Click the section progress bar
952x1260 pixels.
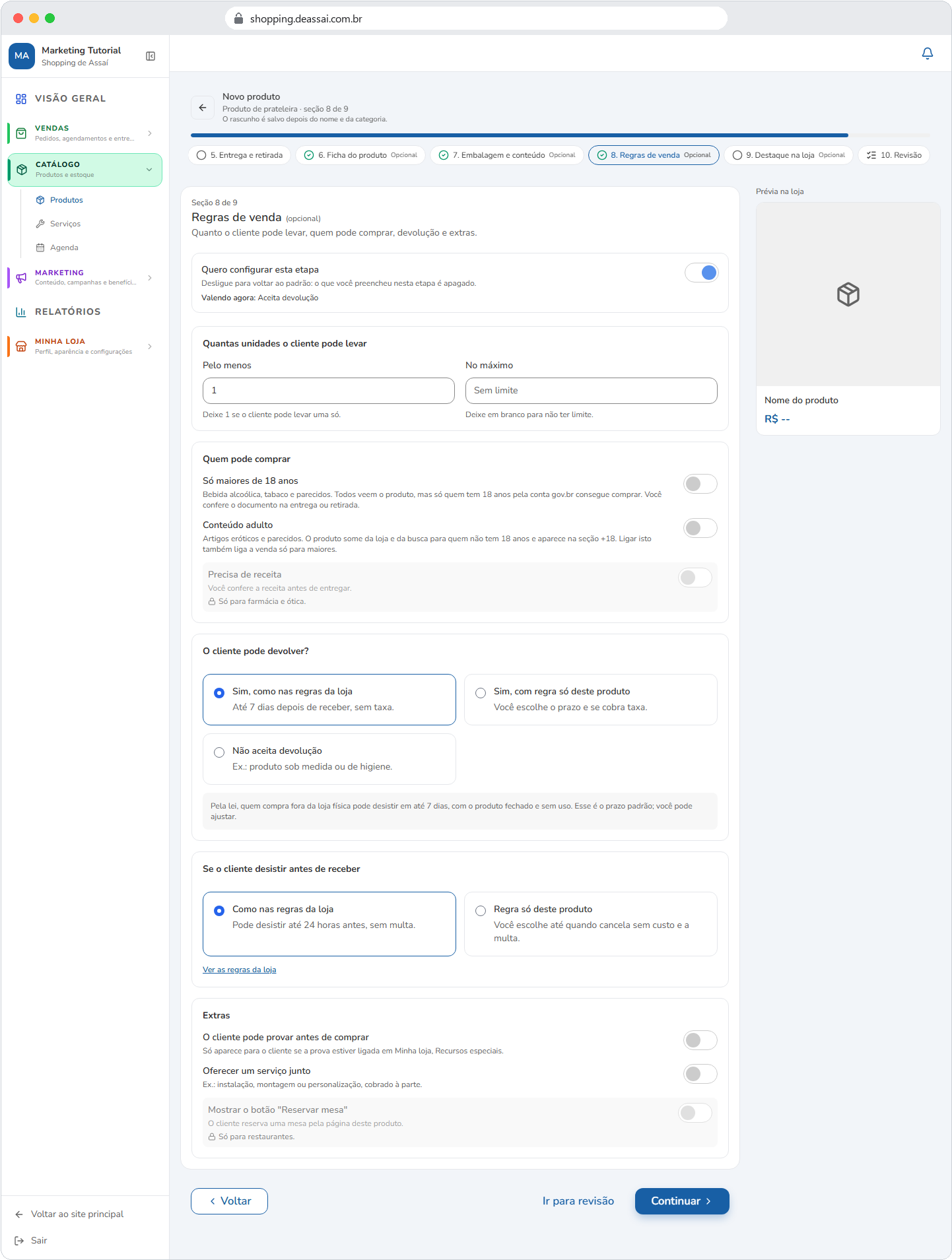point(561,135)
